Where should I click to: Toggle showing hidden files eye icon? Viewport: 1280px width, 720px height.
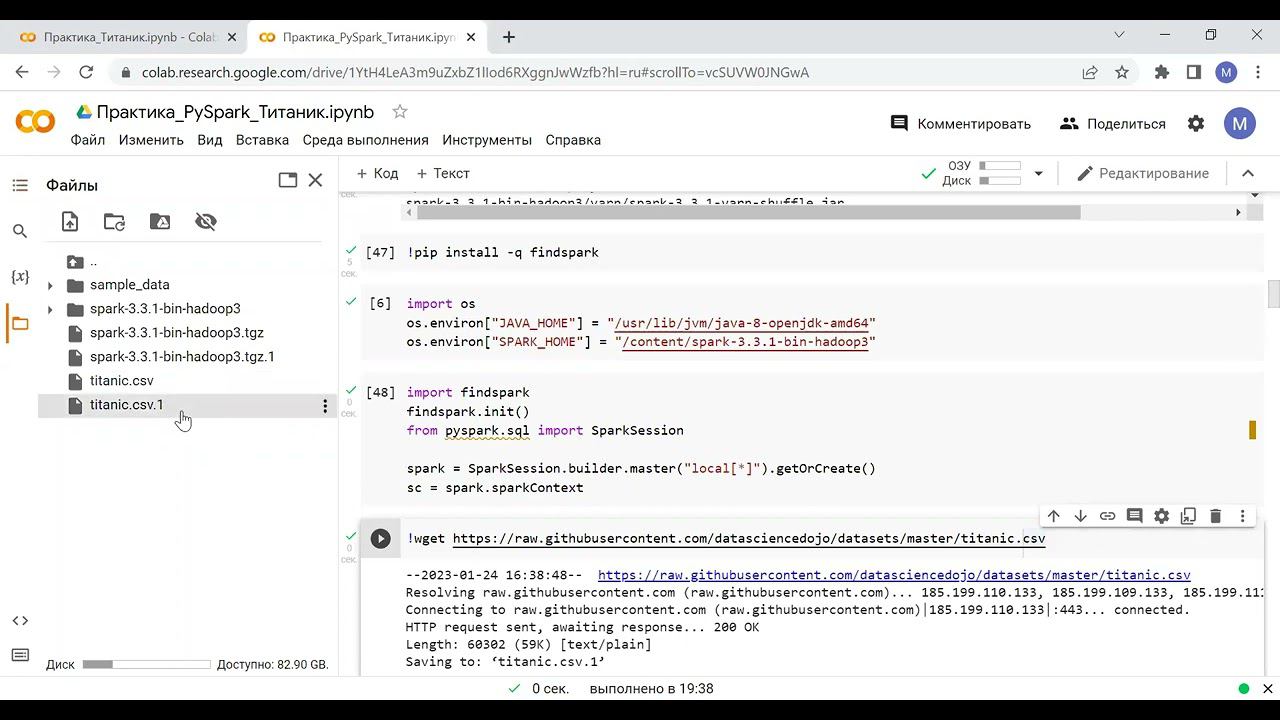pyautogui.click(x=206, y=222)
